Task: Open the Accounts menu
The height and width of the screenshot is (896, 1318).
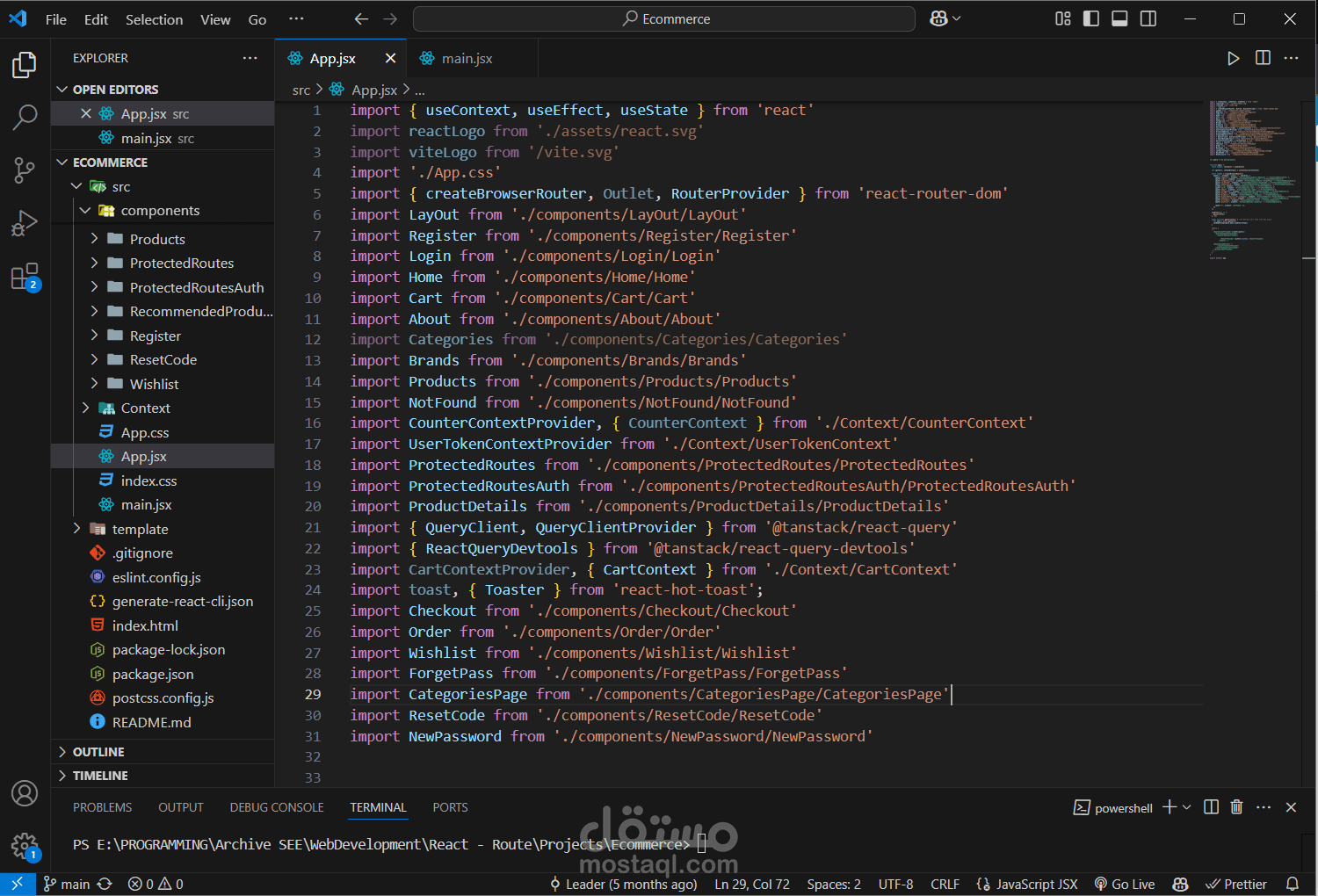Action: tap(25, 793)
